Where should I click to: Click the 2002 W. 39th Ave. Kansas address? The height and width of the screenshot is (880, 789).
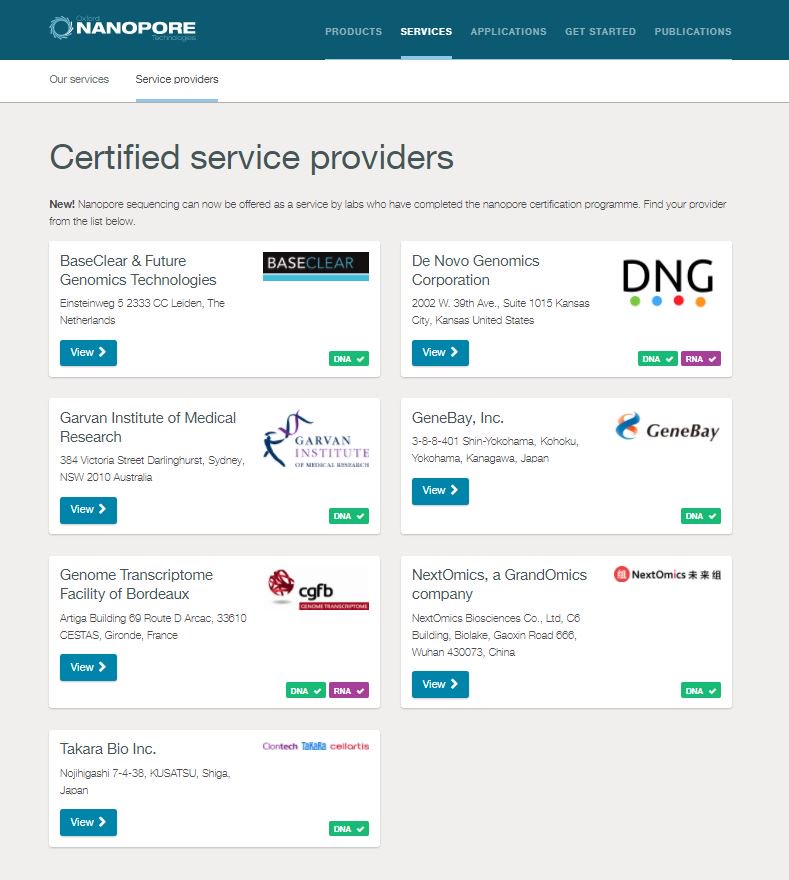501,311
